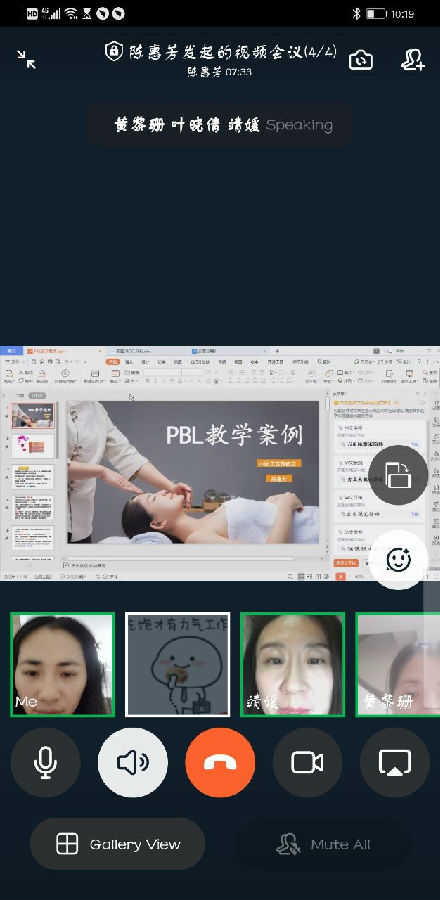
Task: Toggle the speaker output
Action: pos(133,763)
